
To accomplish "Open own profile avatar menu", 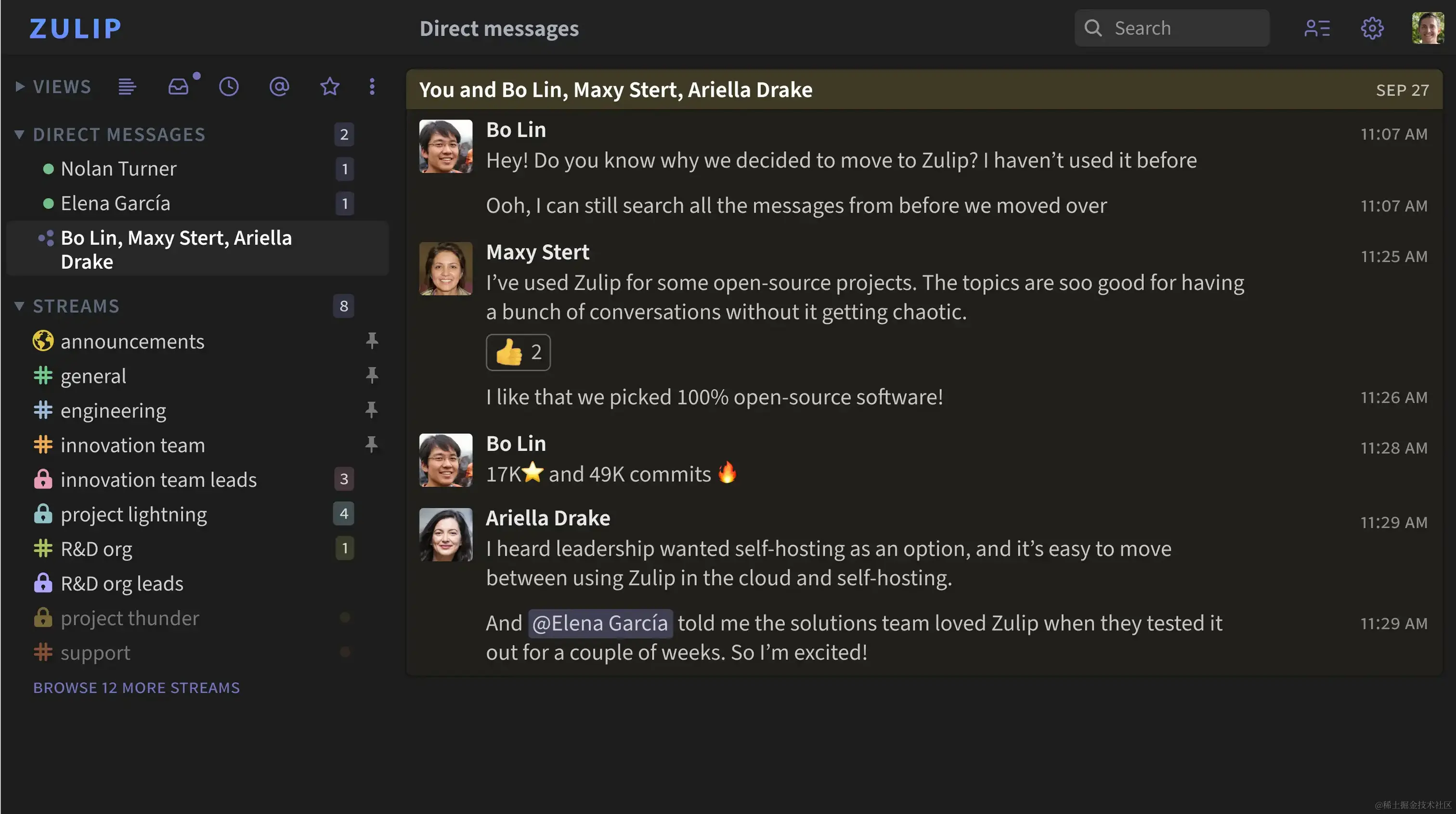I will [1428, 28].
